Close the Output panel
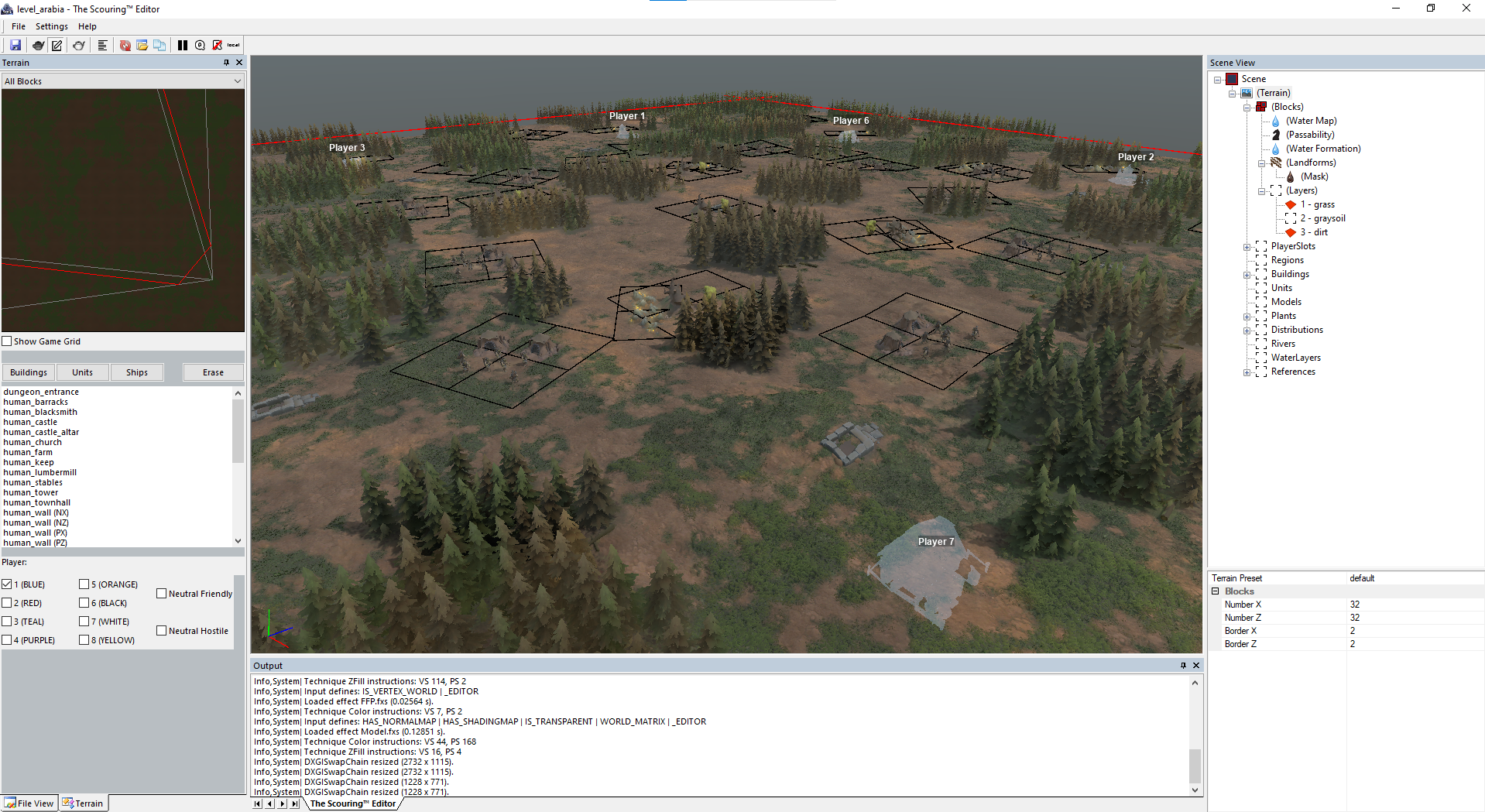1485x812 pixels. pyautogui.click(x=1196, y=666)
